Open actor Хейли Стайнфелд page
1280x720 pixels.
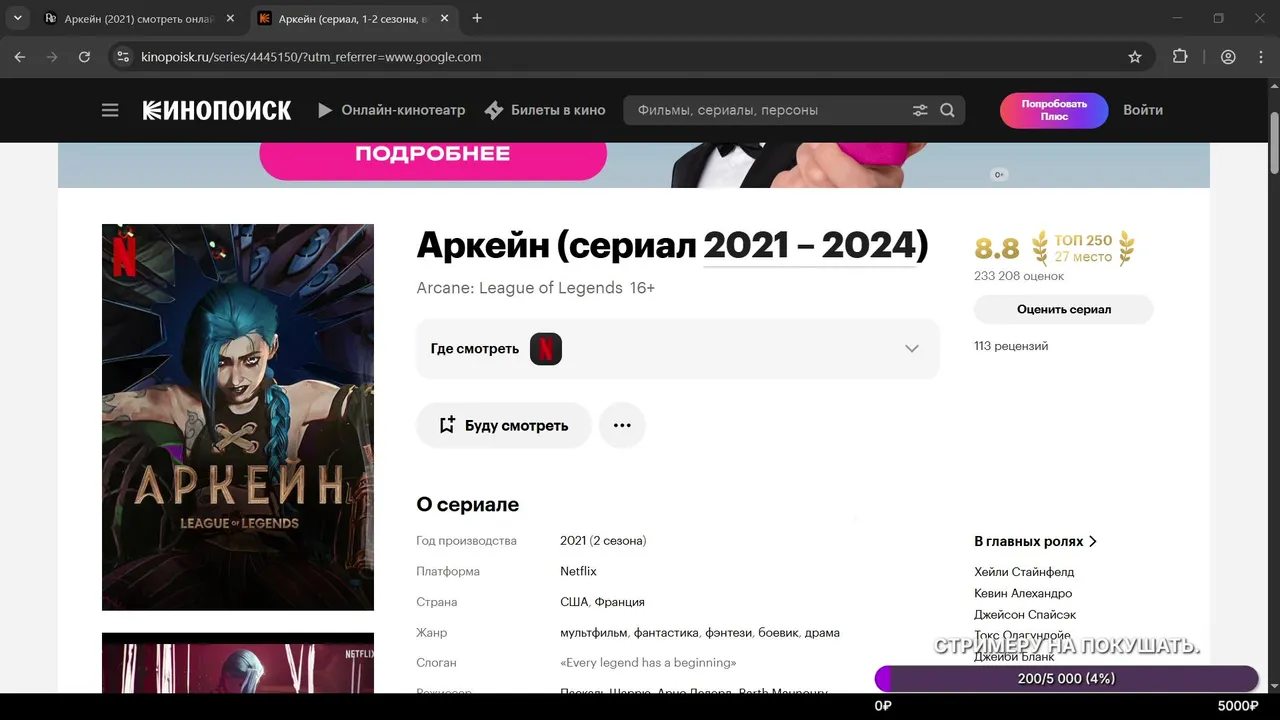point(1024,572)
